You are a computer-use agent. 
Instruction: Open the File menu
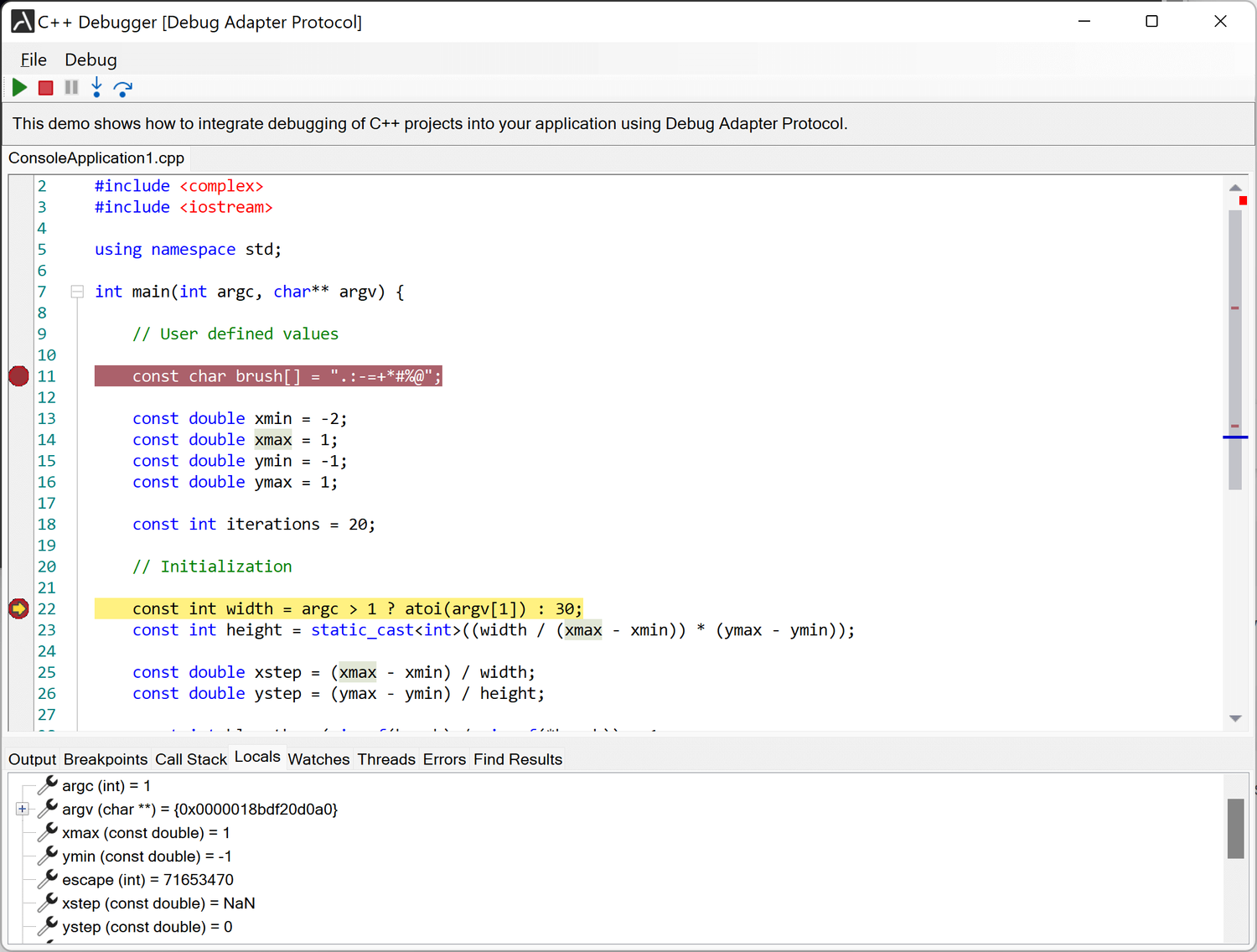[x=33, y=59]
